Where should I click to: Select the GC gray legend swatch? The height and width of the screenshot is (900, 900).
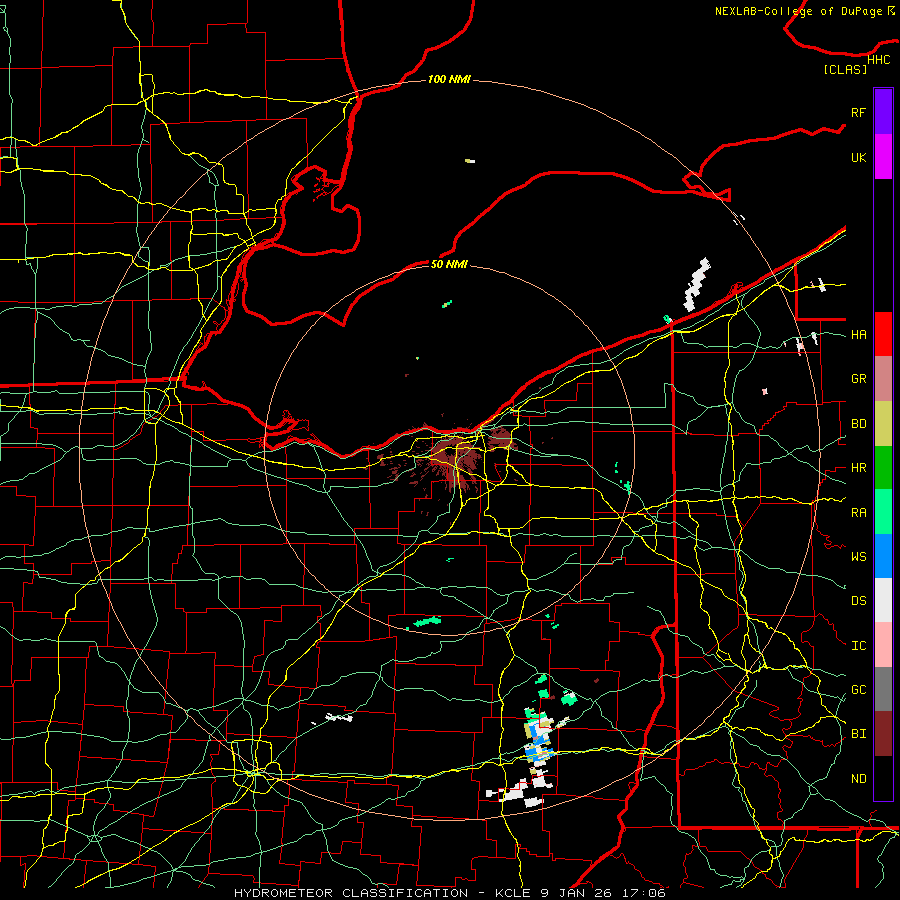click(x=883, y=689)
